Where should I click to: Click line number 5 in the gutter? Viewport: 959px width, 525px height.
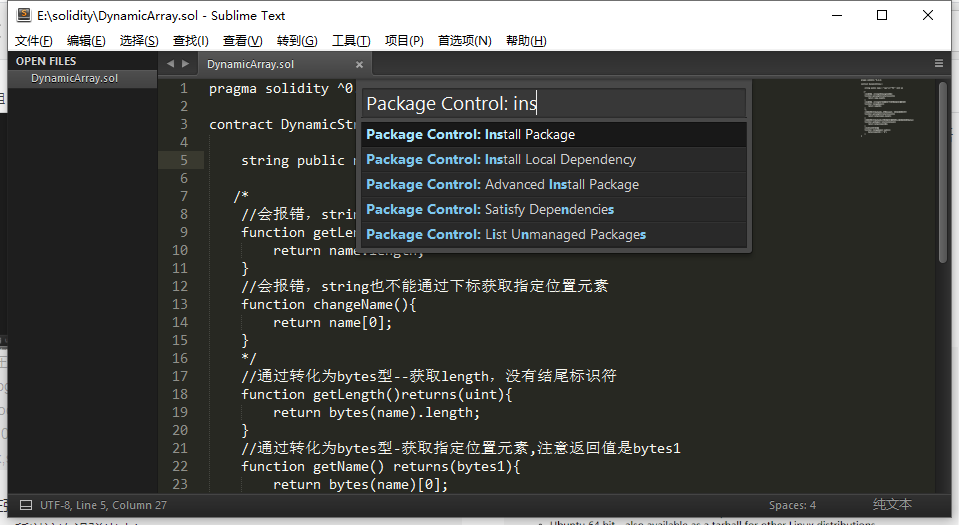[183, 160]
